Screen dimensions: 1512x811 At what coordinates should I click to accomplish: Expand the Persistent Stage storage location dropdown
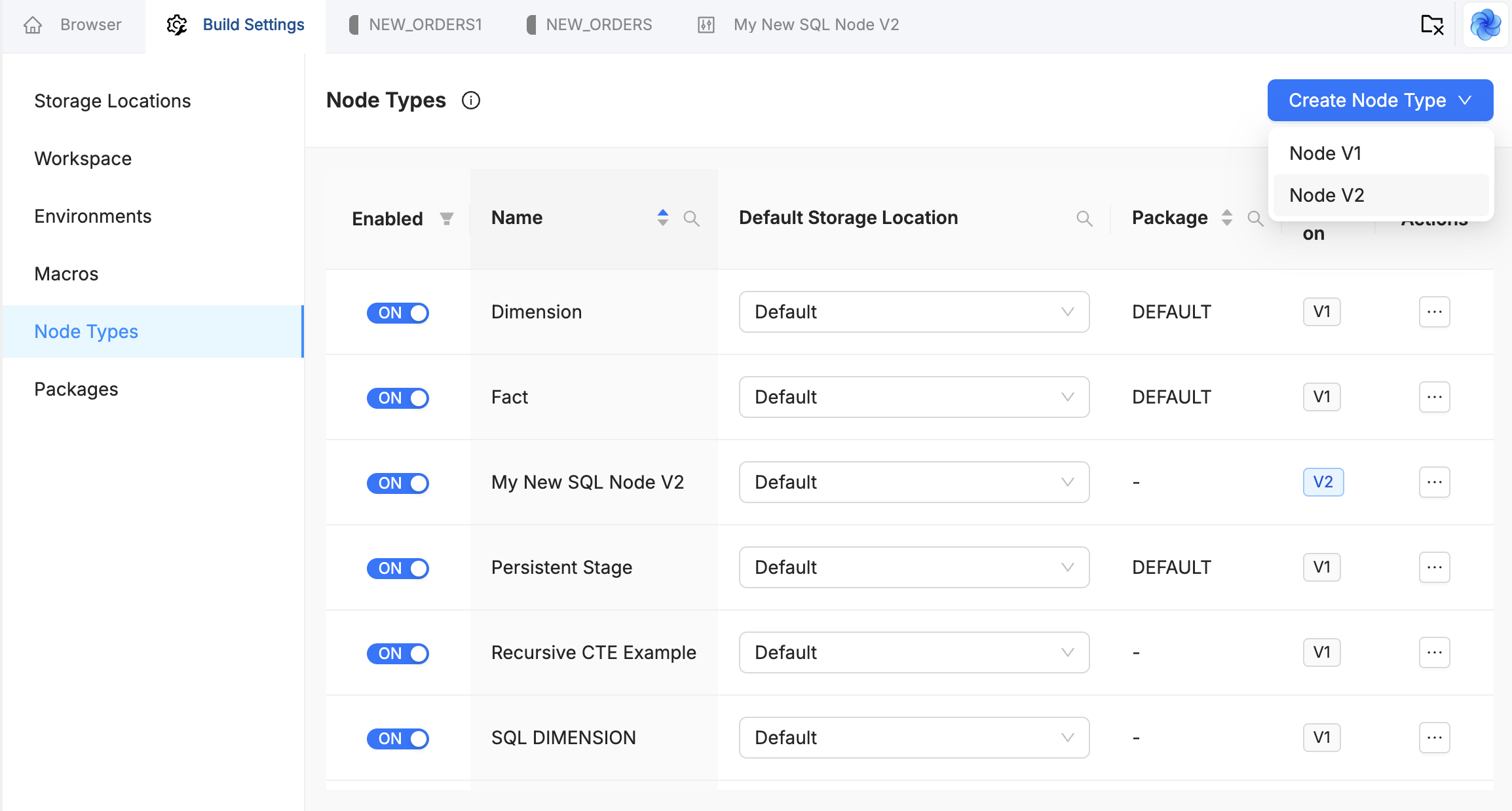point(914,567)
